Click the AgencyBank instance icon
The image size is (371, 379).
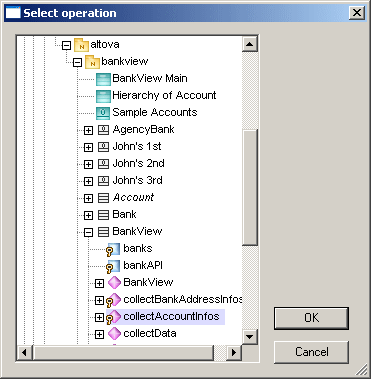[103, 130]
